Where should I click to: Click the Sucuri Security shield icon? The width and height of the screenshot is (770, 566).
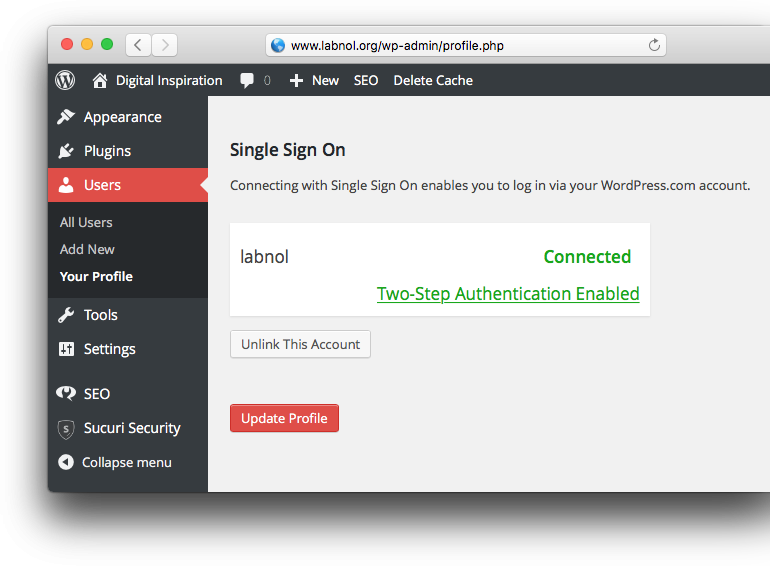[66, 429]
